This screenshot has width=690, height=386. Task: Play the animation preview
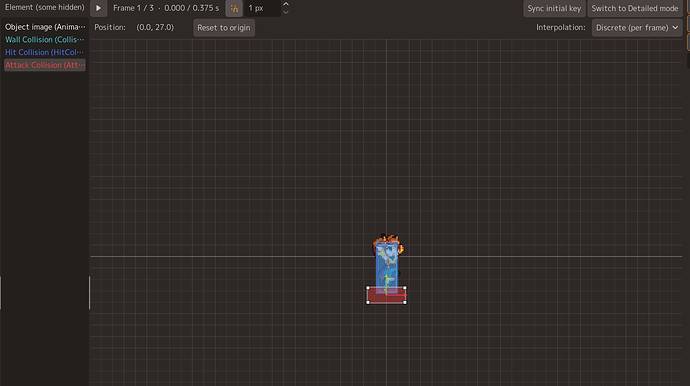pos(99,8)
